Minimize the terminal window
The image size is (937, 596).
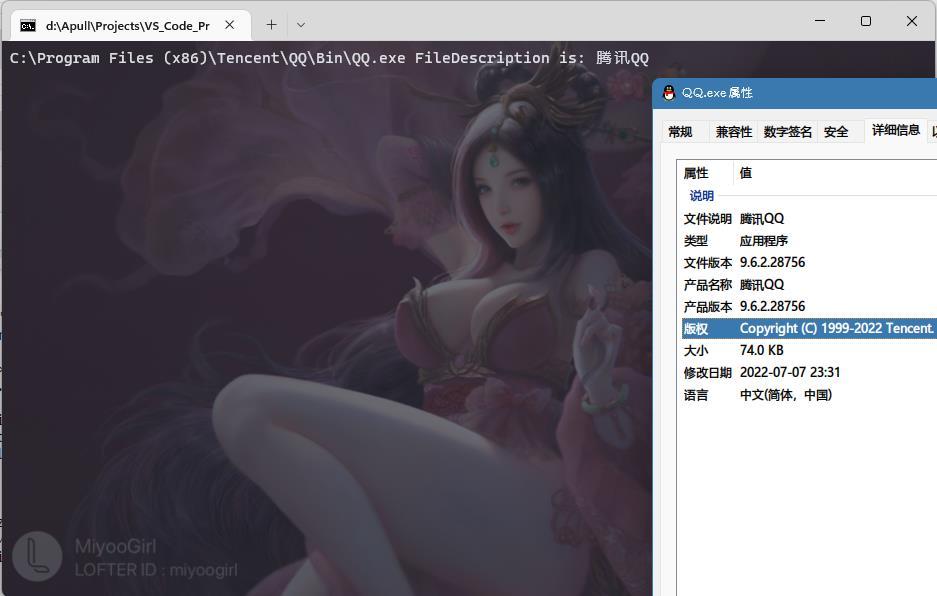(820, 21)
